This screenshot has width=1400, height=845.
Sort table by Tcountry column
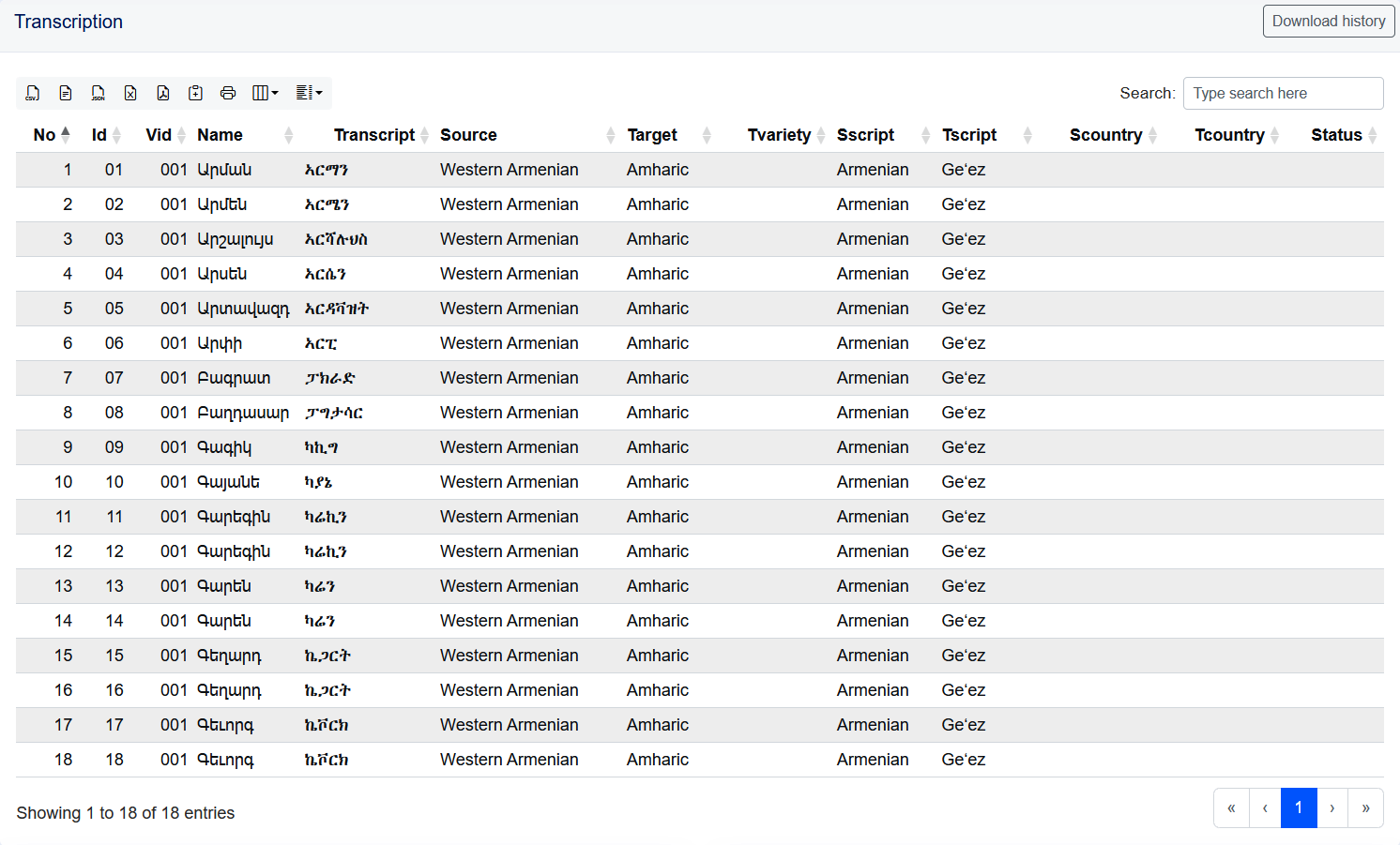1236,135
